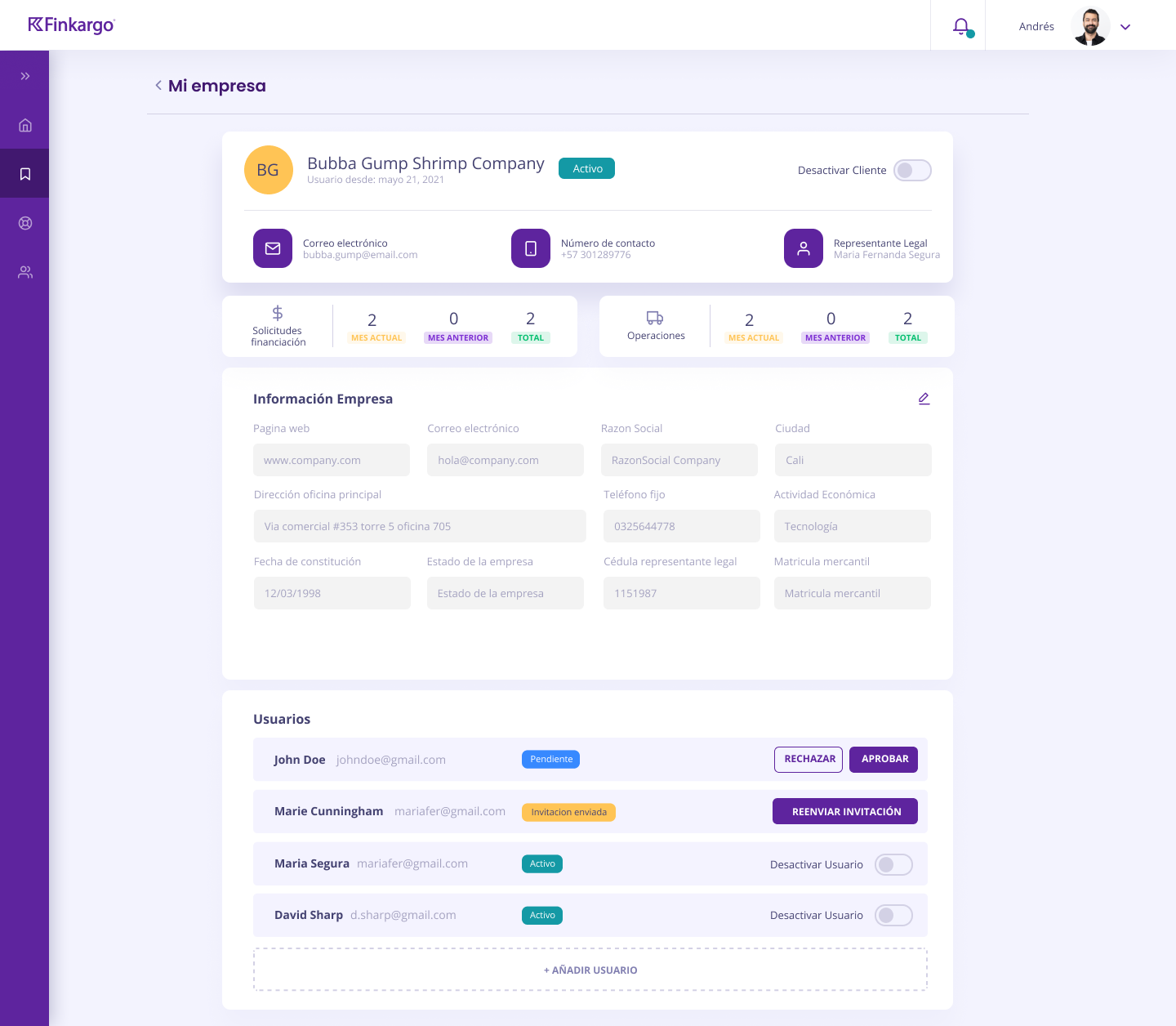This screenshot has height=1026, width=1176.
Task: Click the Matricula mercantil field
Action: tap(853, 593)
